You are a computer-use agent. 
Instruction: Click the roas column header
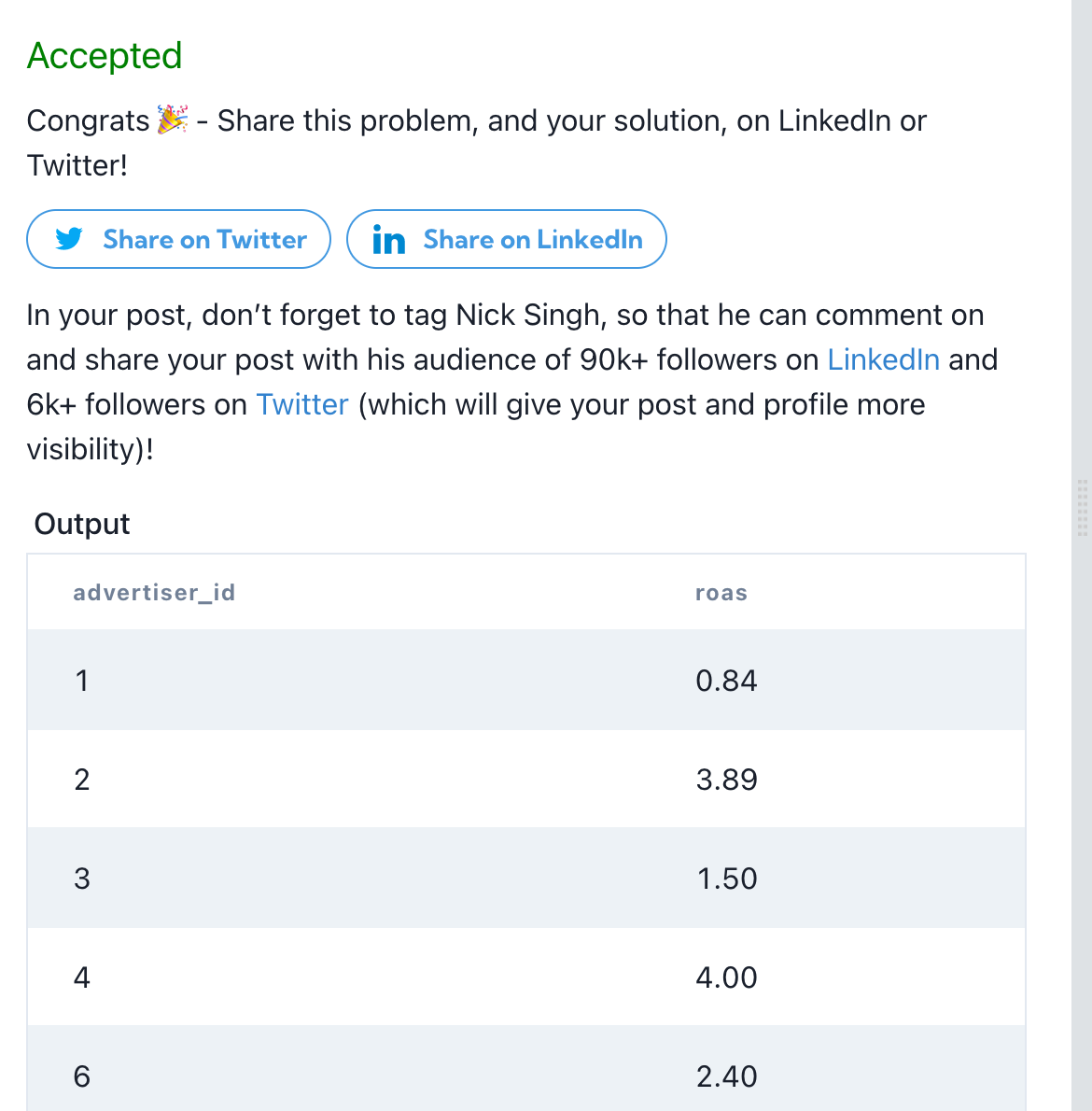pos(721,593)
